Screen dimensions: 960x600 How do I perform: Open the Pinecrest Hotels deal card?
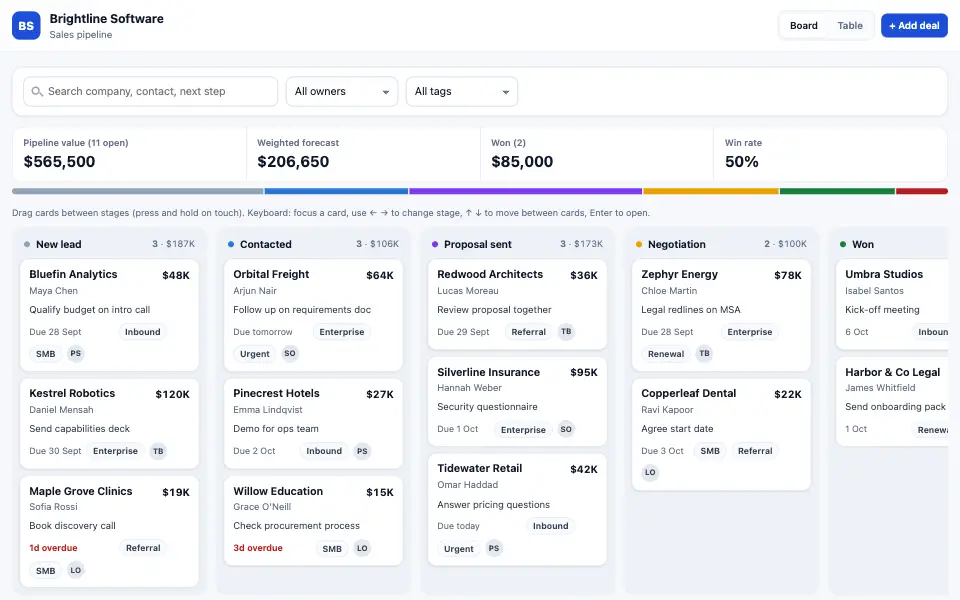click(x=313, y=424)
